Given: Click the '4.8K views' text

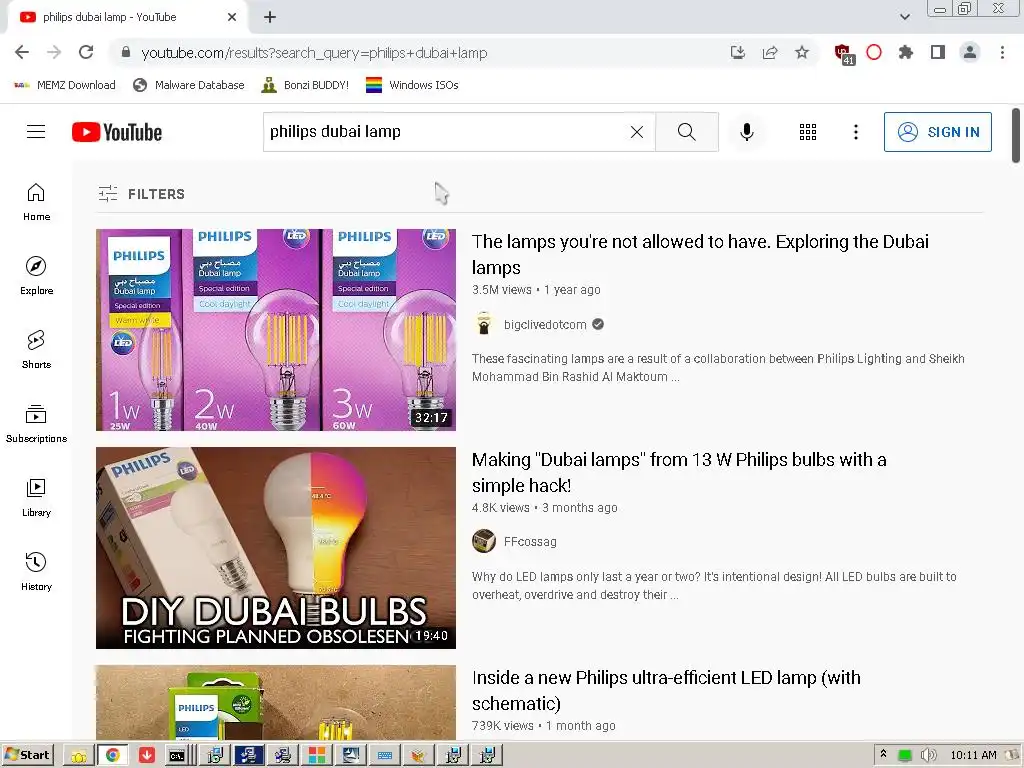Looking at the screenshot, I should click(500, 507).
